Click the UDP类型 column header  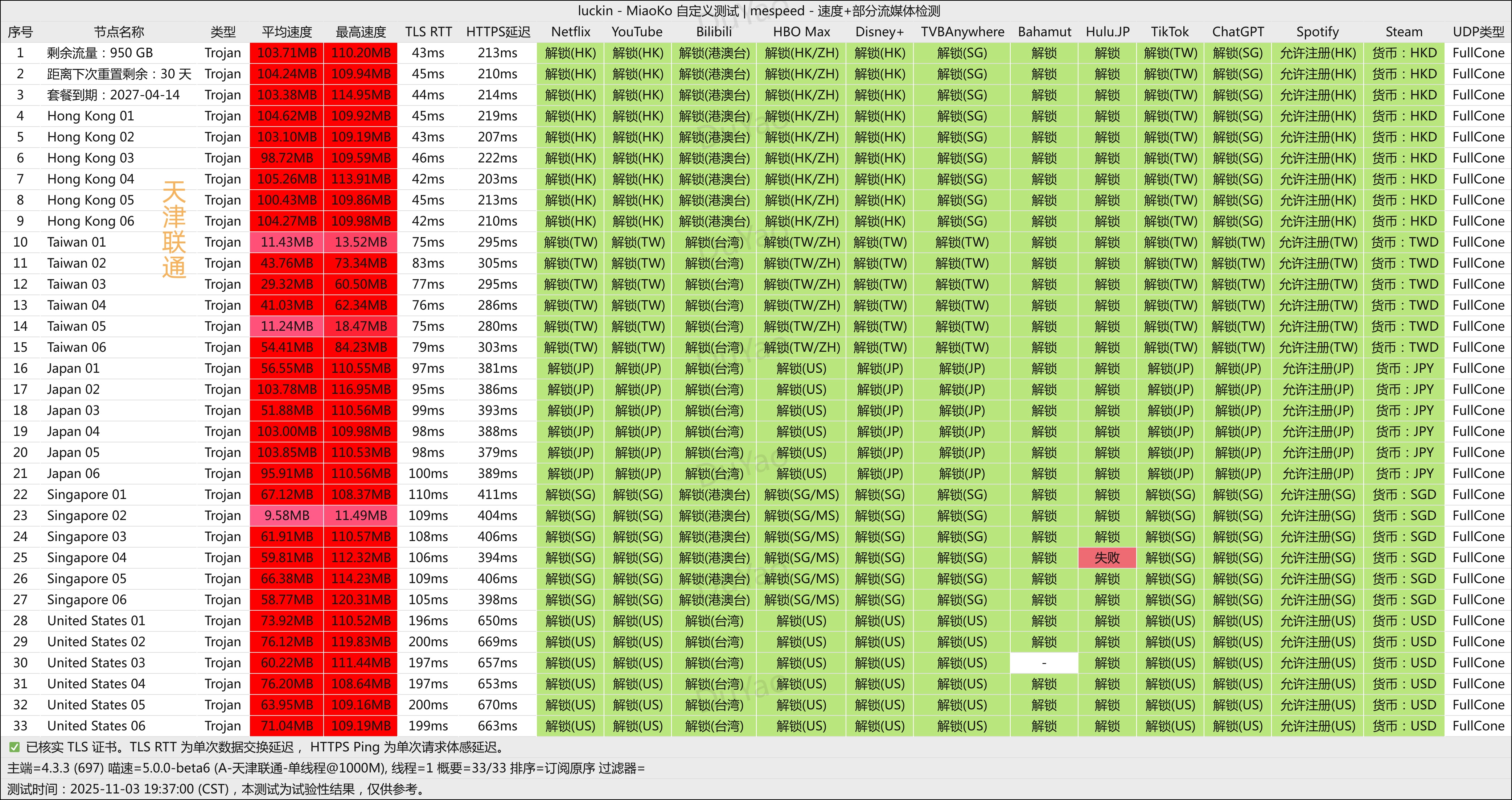pos(1478,32)
